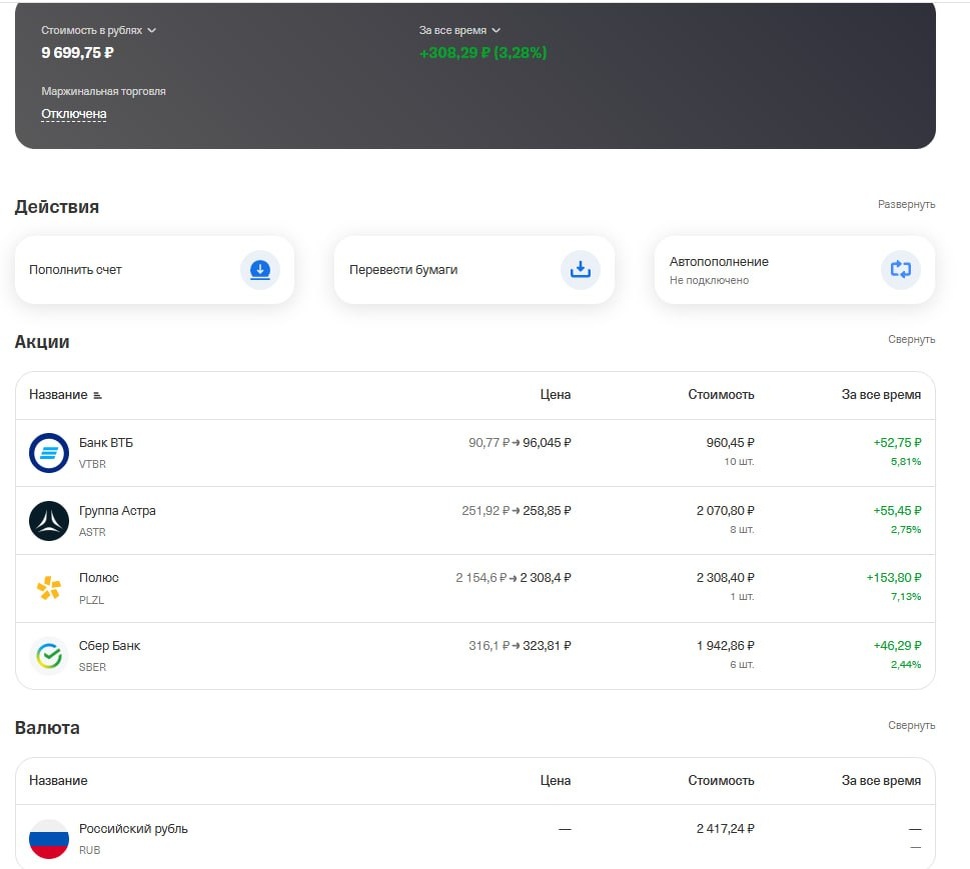
Task: Click the Astra price 258,85 ₽
Action: tap(547, 511)
